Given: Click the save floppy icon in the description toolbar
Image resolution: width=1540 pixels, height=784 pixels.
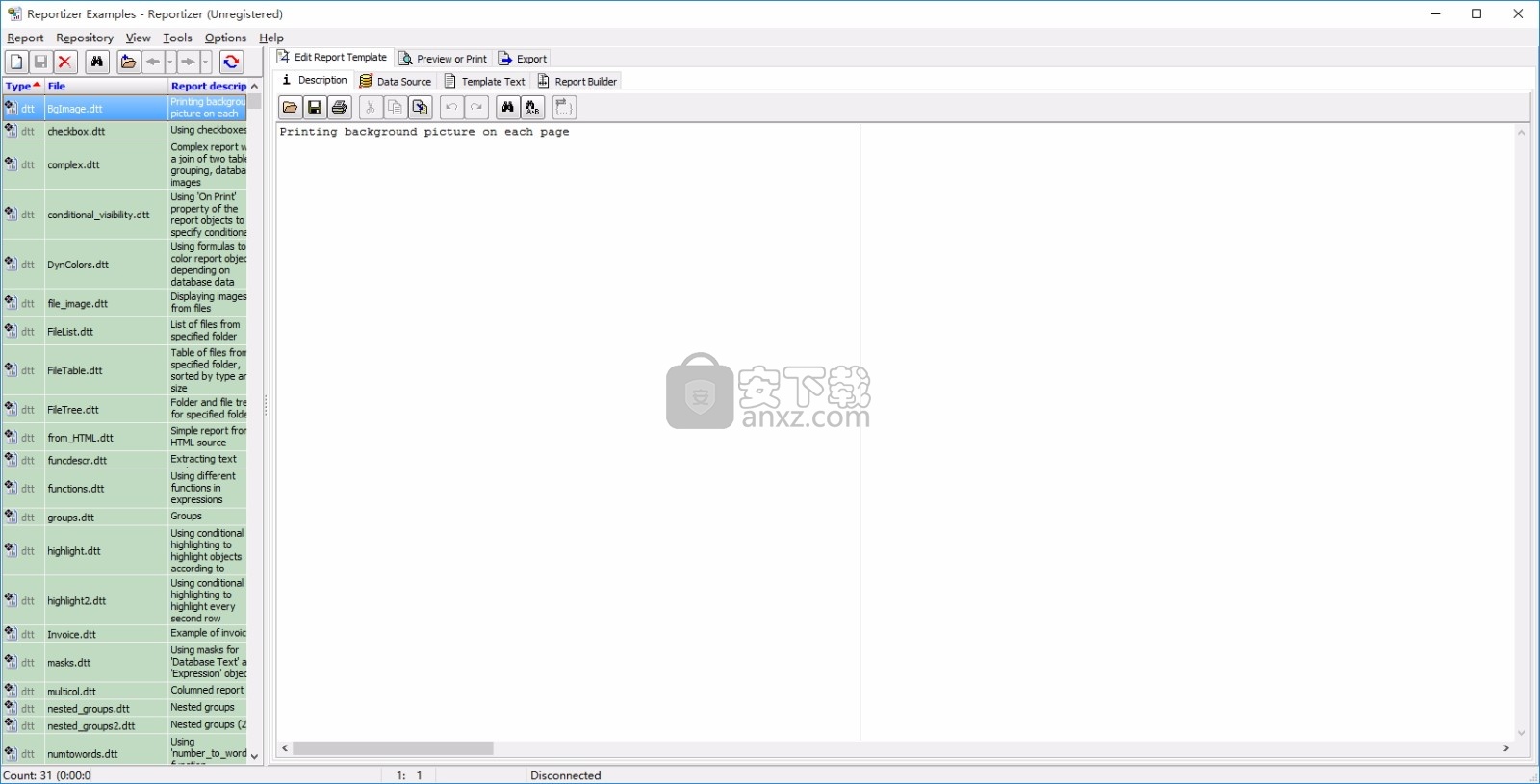Looking at the screenshot, I should (x=315, y=108).
